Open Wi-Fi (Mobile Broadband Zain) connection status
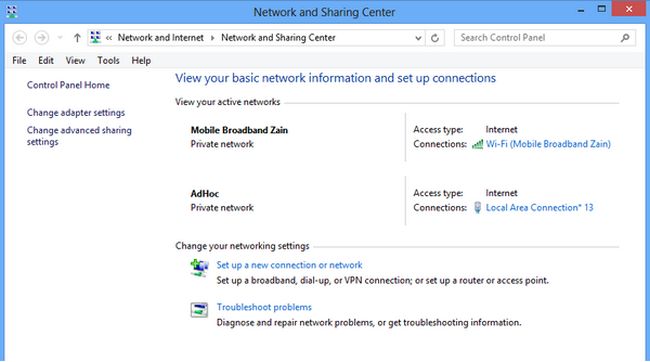 coord(548,144)
